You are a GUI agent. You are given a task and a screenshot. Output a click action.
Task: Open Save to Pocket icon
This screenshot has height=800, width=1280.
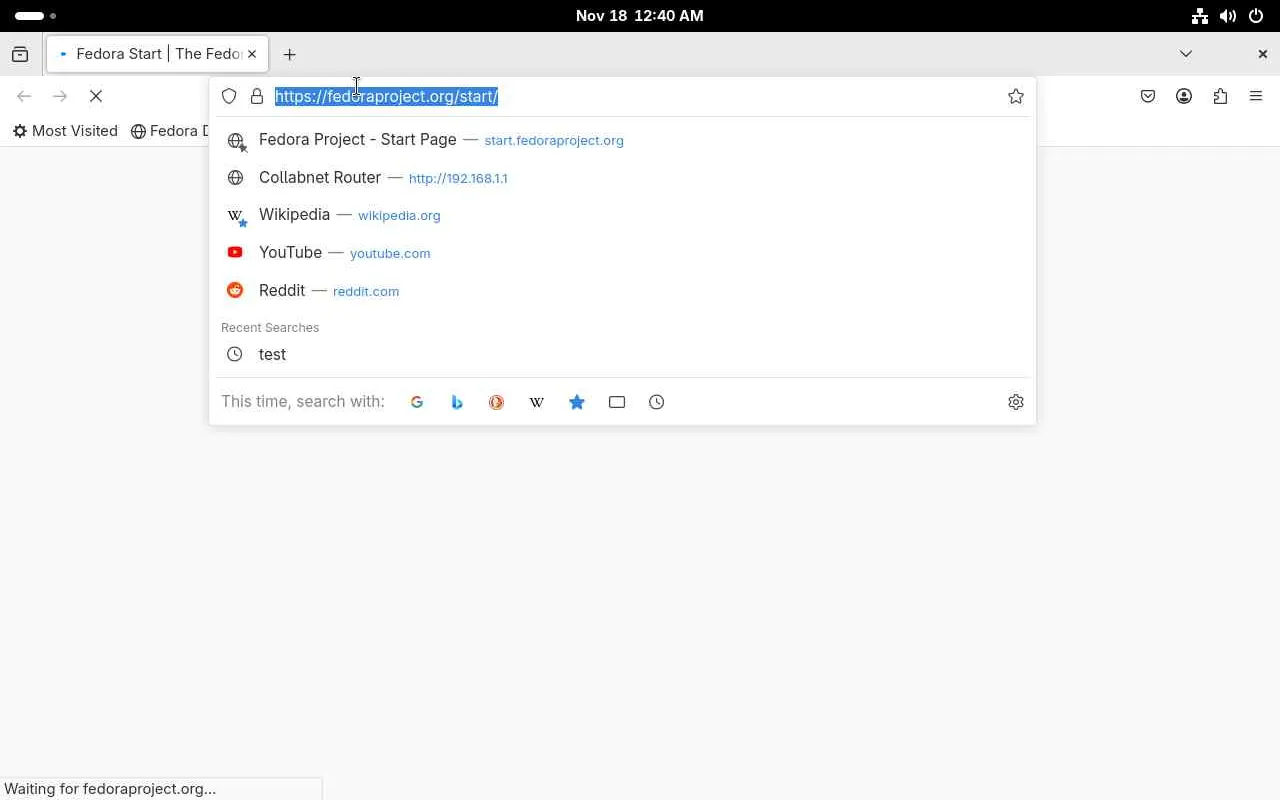1148,96
